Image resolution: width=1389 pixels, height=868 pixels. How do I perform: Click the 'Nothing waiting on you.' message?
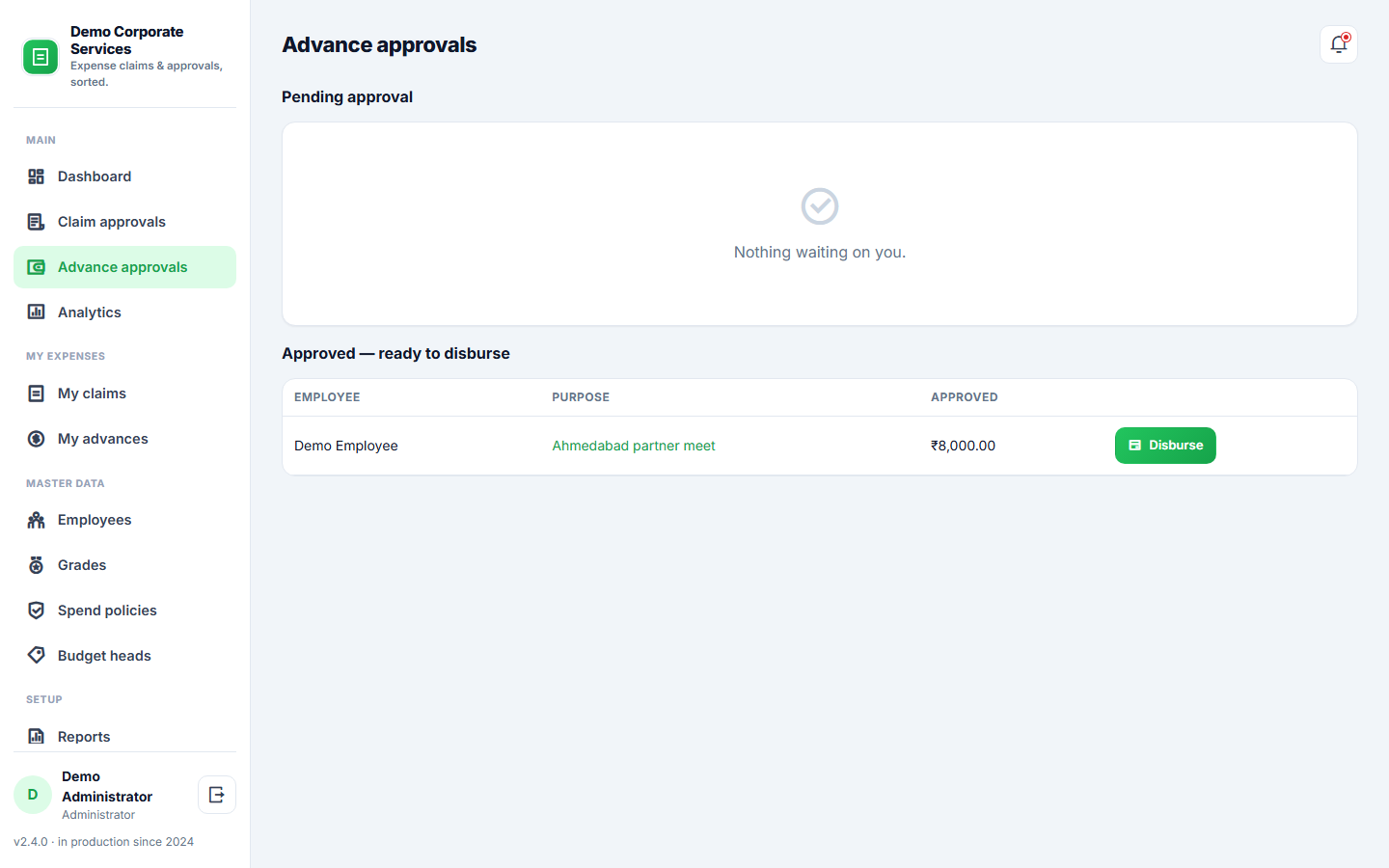click(x=820, y=252)
